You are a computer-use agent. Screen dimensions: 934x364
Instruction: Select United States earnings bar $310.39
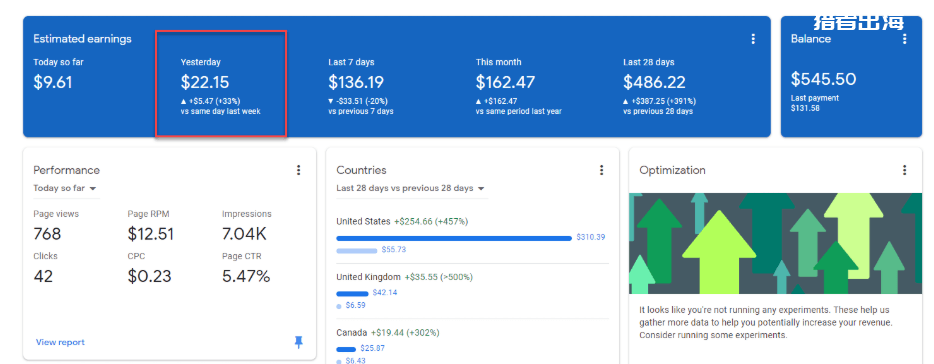point(454,238)
